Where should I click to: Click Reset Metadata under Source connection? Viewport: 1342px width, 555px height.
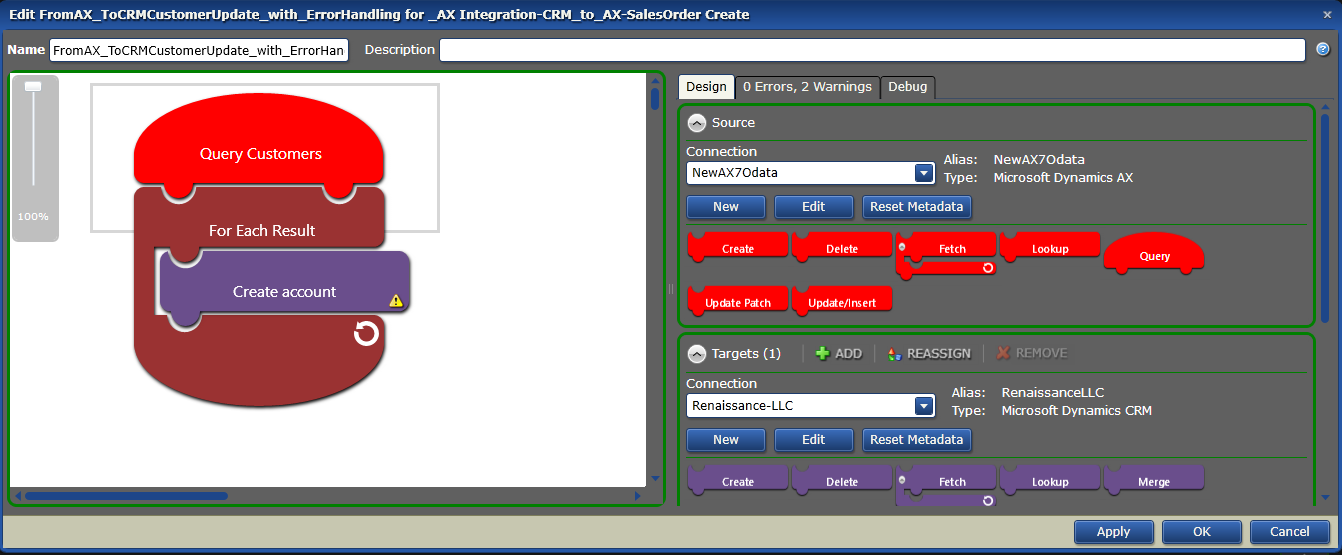(916, 207)
